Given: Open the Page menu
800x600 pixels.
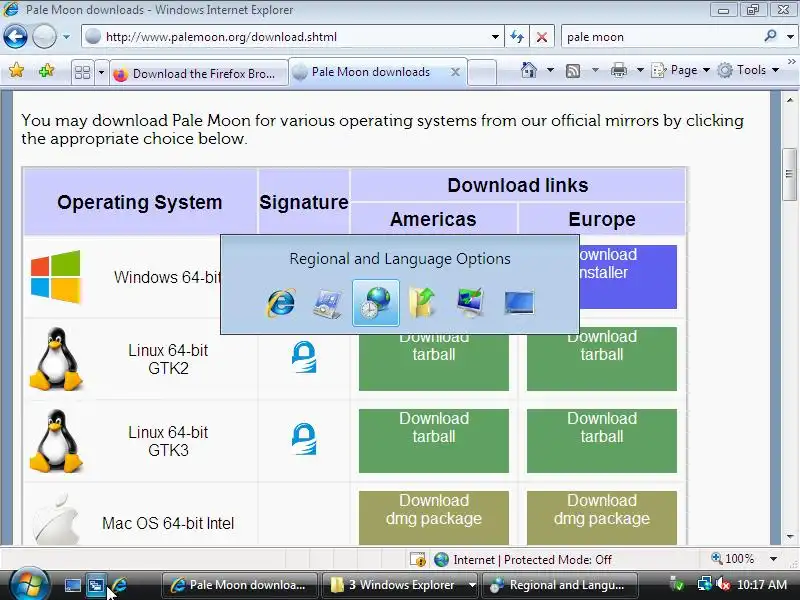Looking at the screenshot, I should (x=681, y=70).
